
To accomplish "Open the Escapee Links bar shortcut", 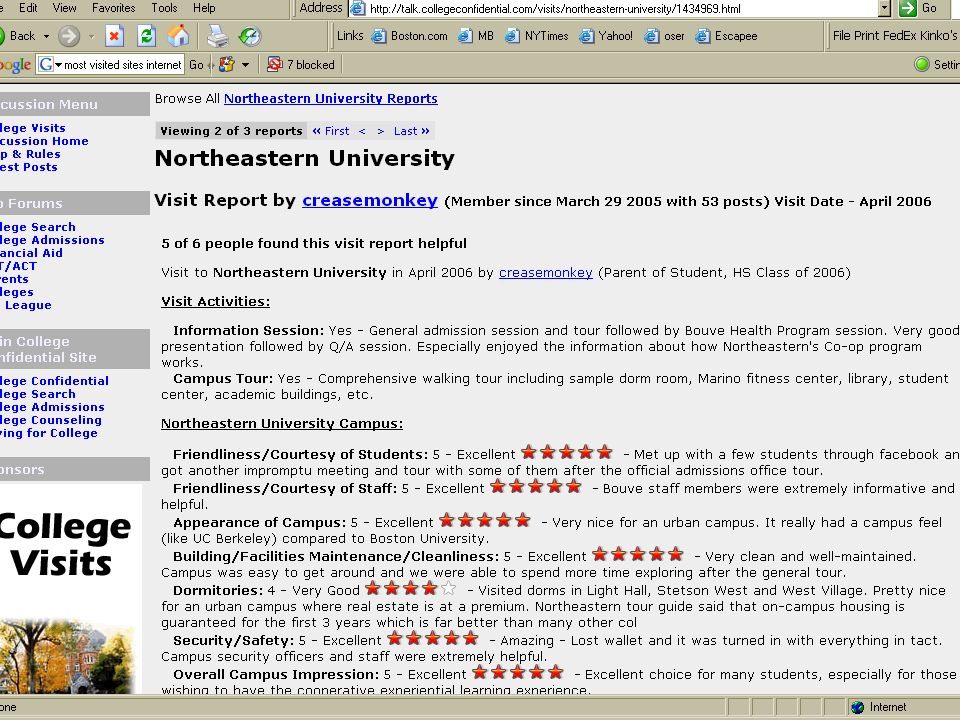I will tap(727, 36).
